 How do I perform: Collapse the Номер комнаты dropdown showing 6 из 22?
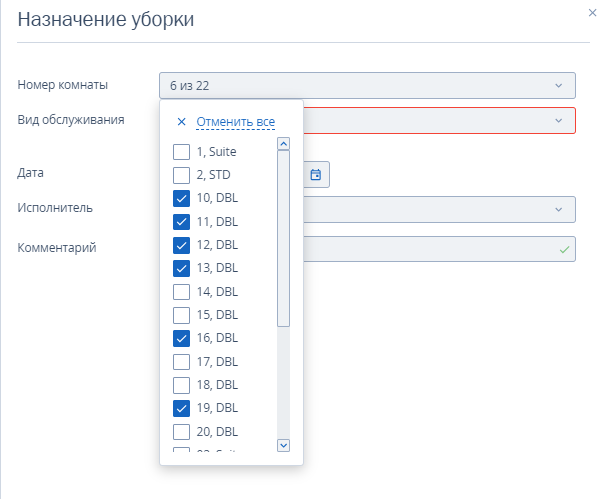pos(367,85)
